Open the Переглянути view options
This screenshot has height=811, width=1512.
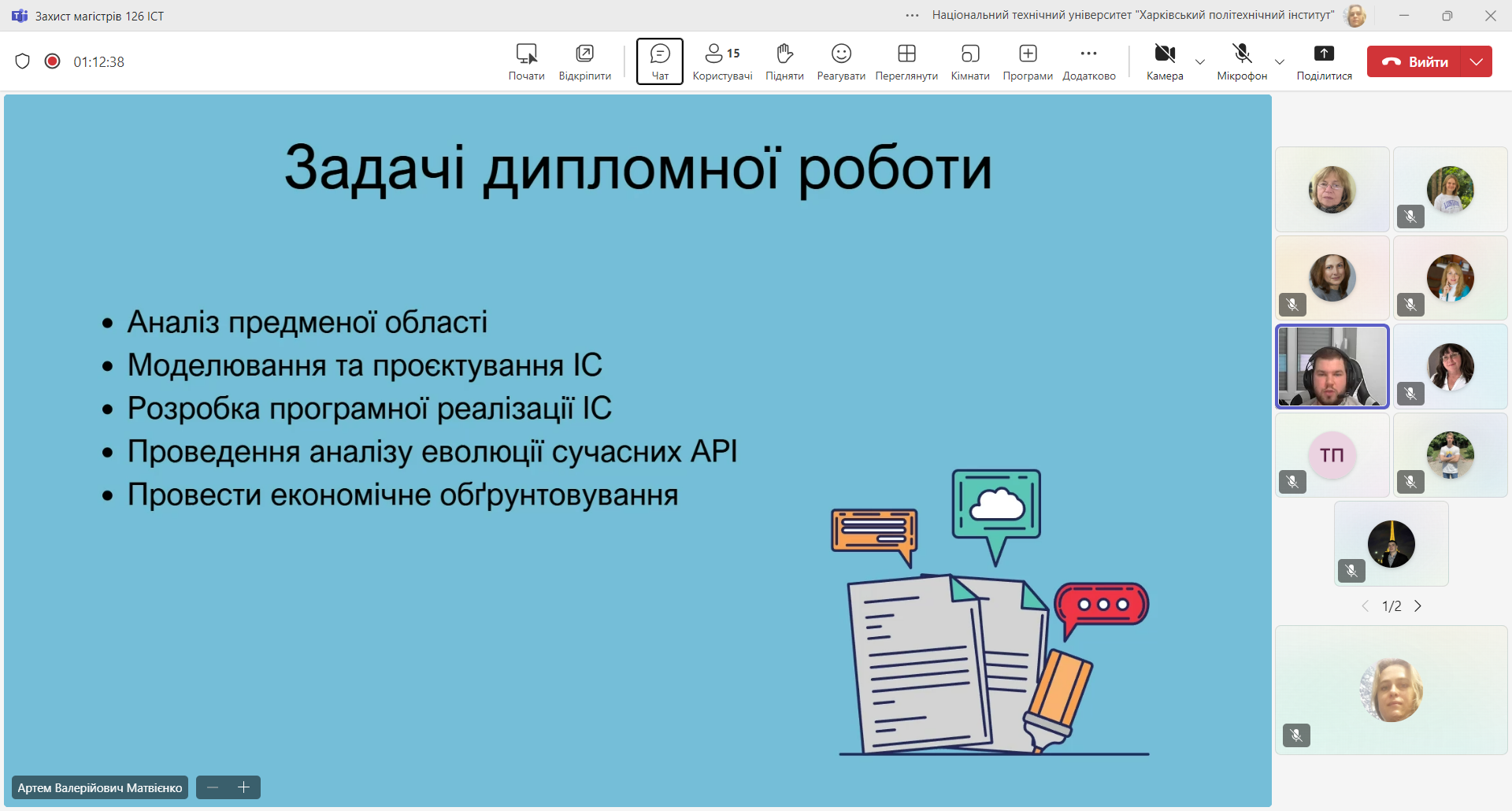[906, 61]
